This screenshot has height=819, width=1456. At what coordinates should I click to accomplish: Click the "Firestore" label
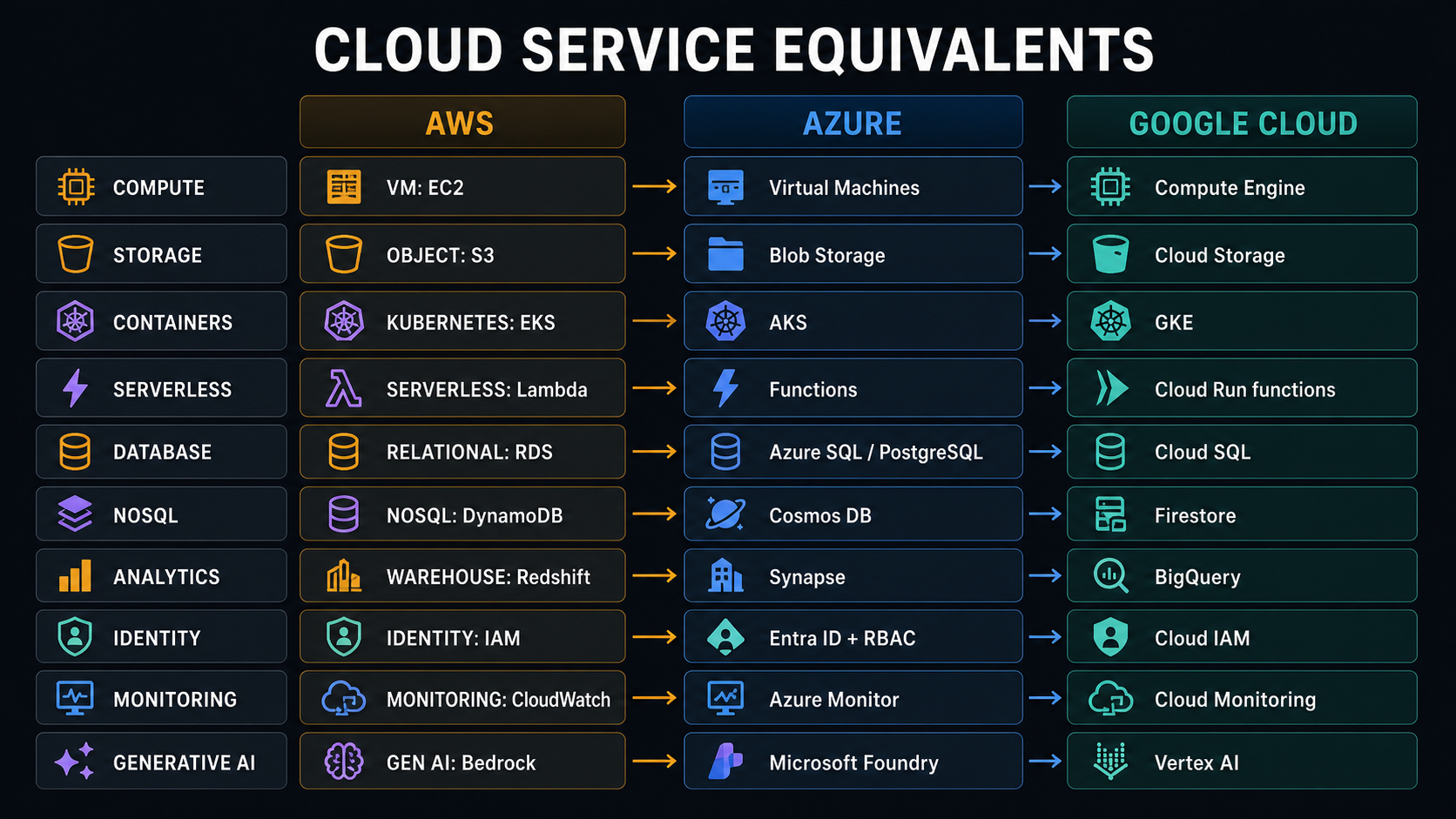pyautogui.click(x=1195, y=515)
